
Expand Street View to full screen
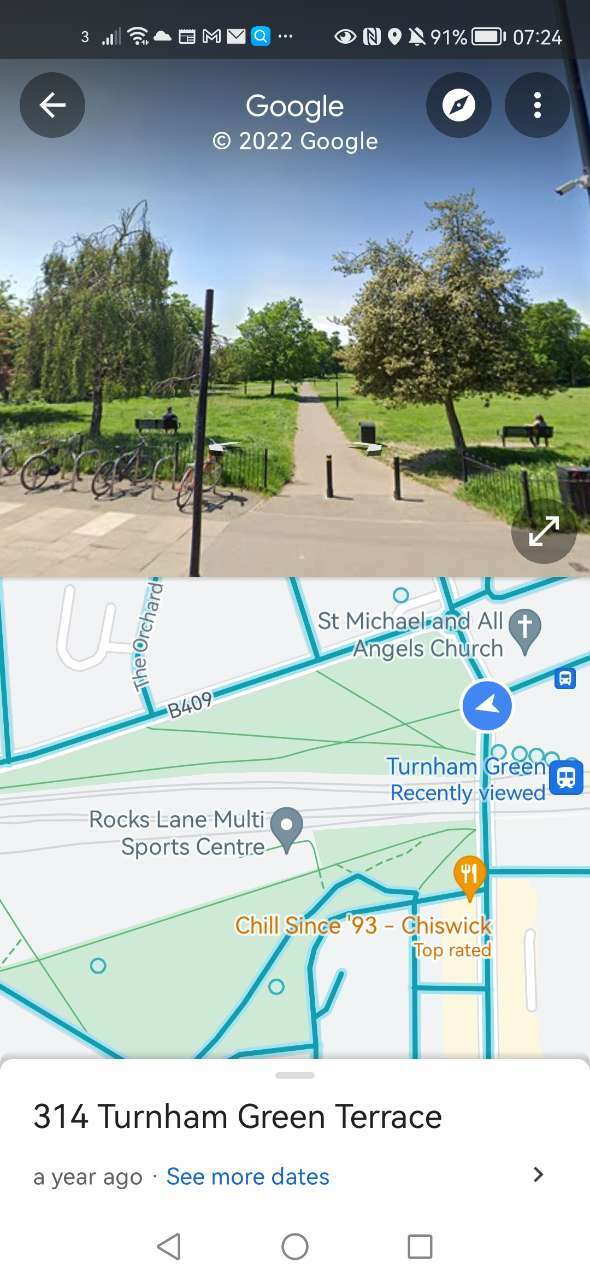544,532
